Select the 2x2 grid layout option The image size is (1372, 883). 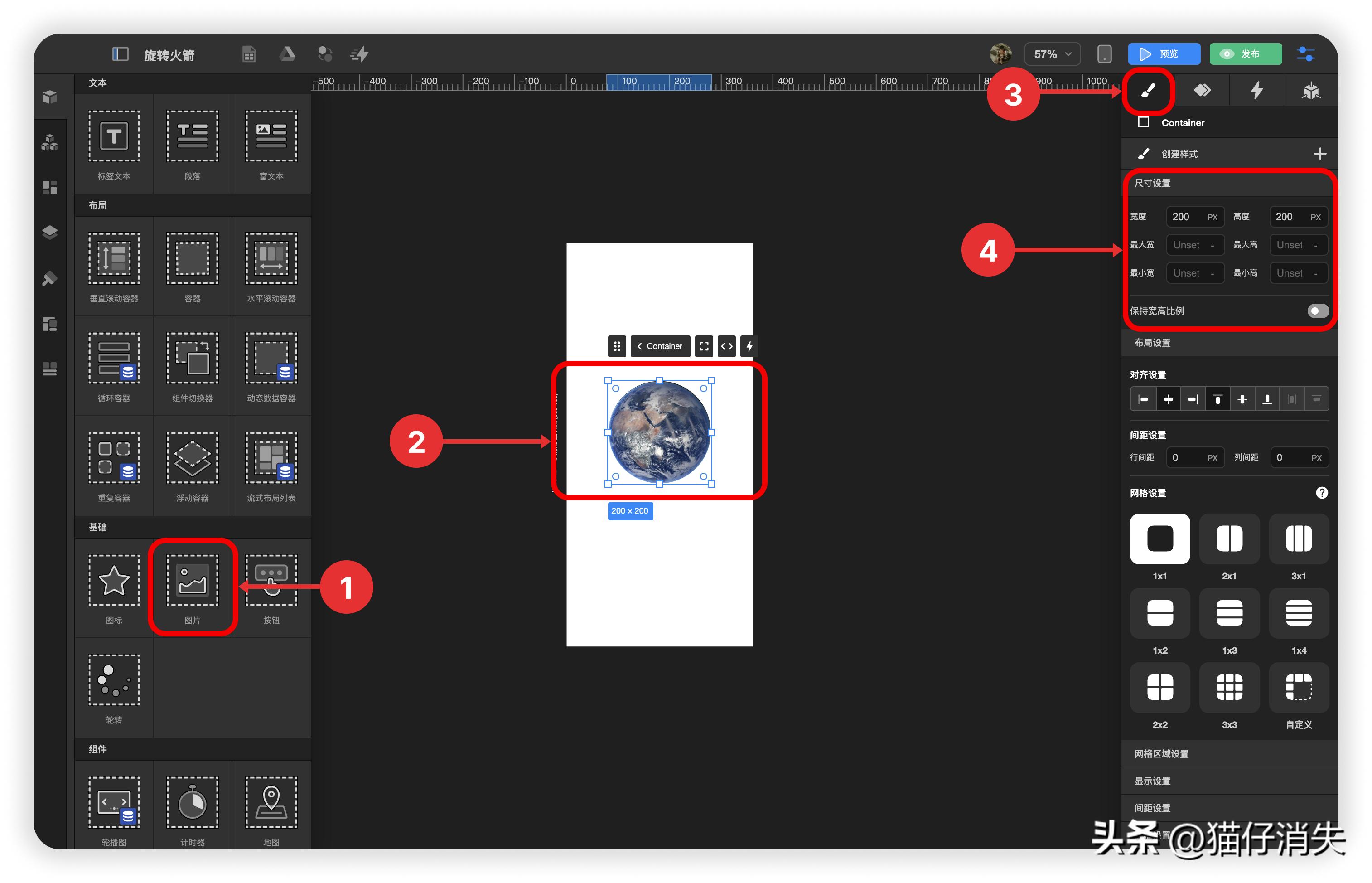1160,688
